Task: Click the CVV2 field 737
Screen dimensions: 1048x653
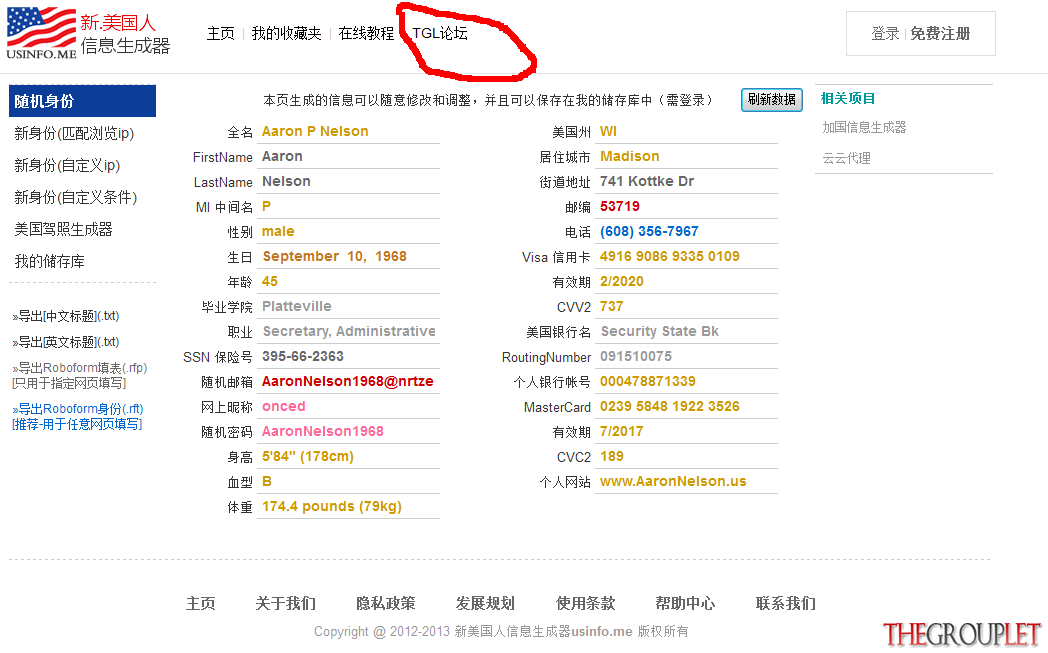Action: click(x=686, y=307)
